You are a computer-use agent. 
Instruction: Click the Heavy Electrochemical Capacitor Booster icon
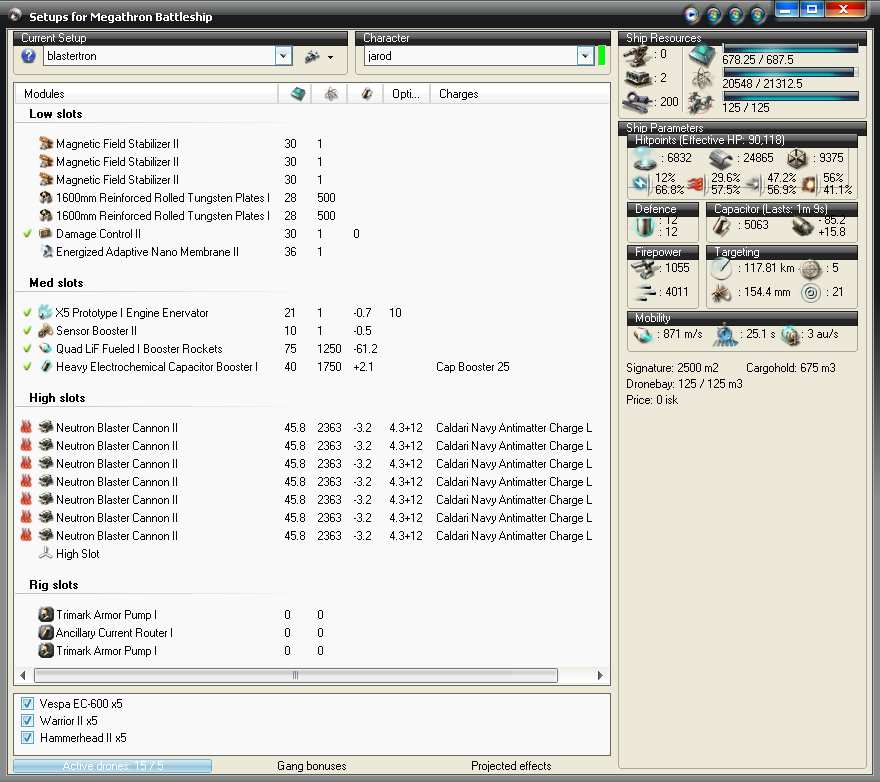(x=46, y=367)
